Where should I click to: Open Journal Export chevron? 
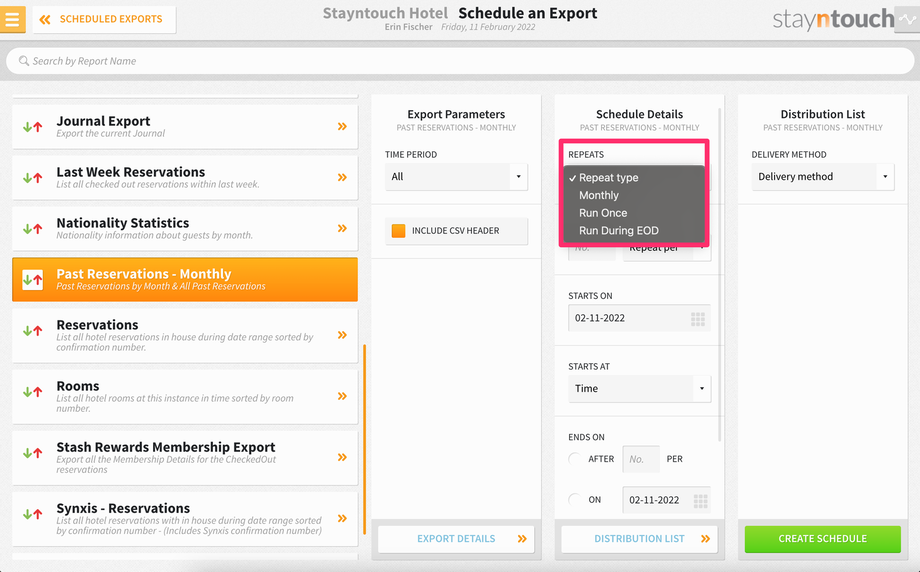tap(342, 126)
